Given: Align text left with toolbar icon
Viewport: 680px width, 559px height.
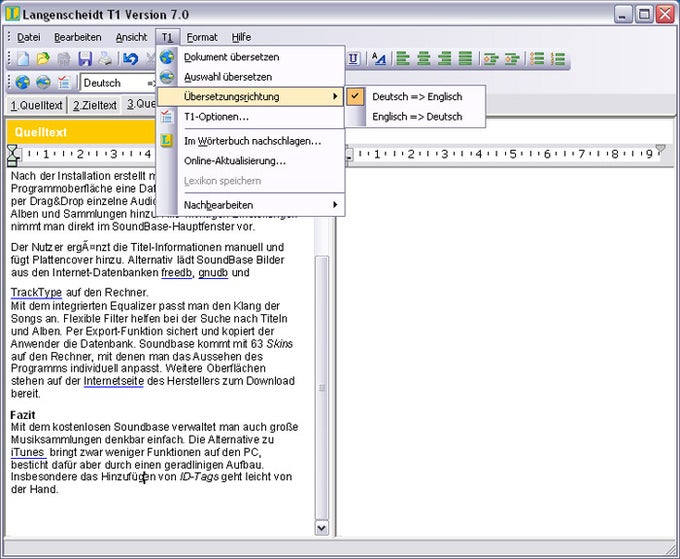Looking at the screenshot, I should click(x=403, y=59).
